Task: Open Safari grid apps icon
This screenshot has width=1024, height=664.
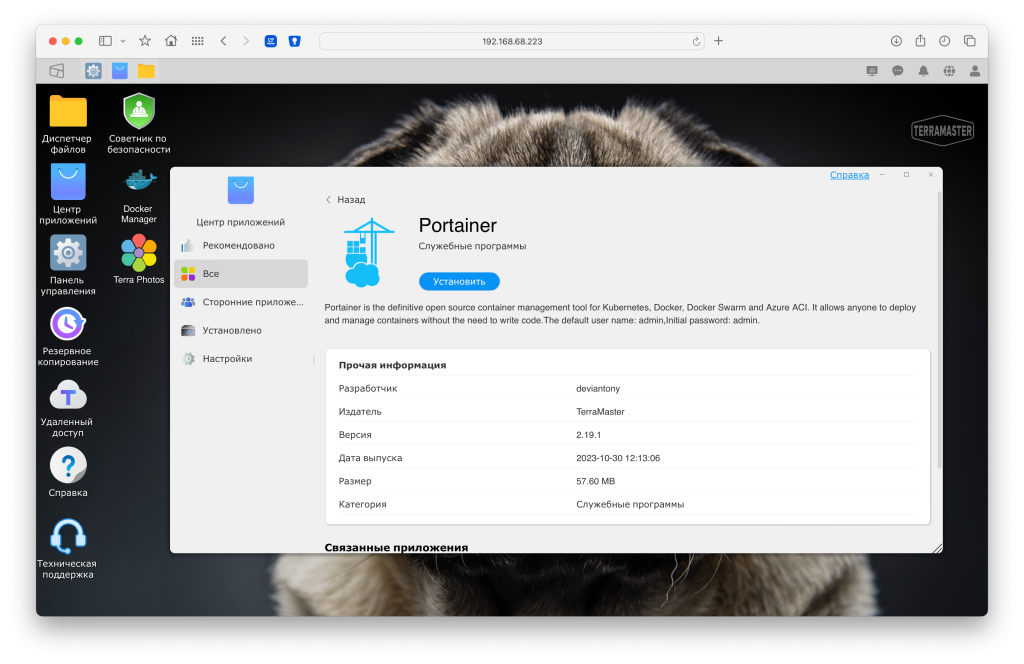Action: (x=197, y=40)
